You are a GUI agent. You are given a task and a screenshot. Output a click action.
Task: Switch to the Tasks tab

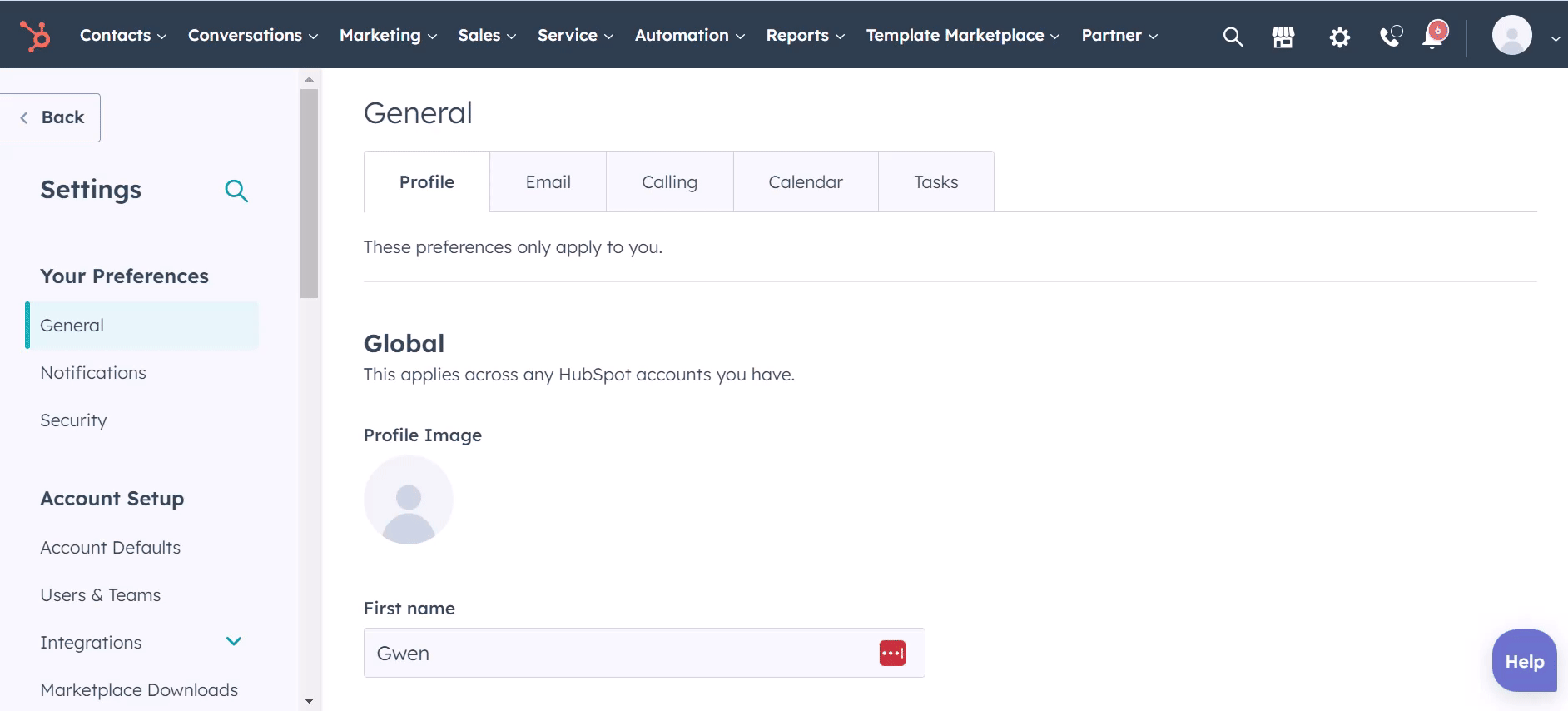[936, 181]
